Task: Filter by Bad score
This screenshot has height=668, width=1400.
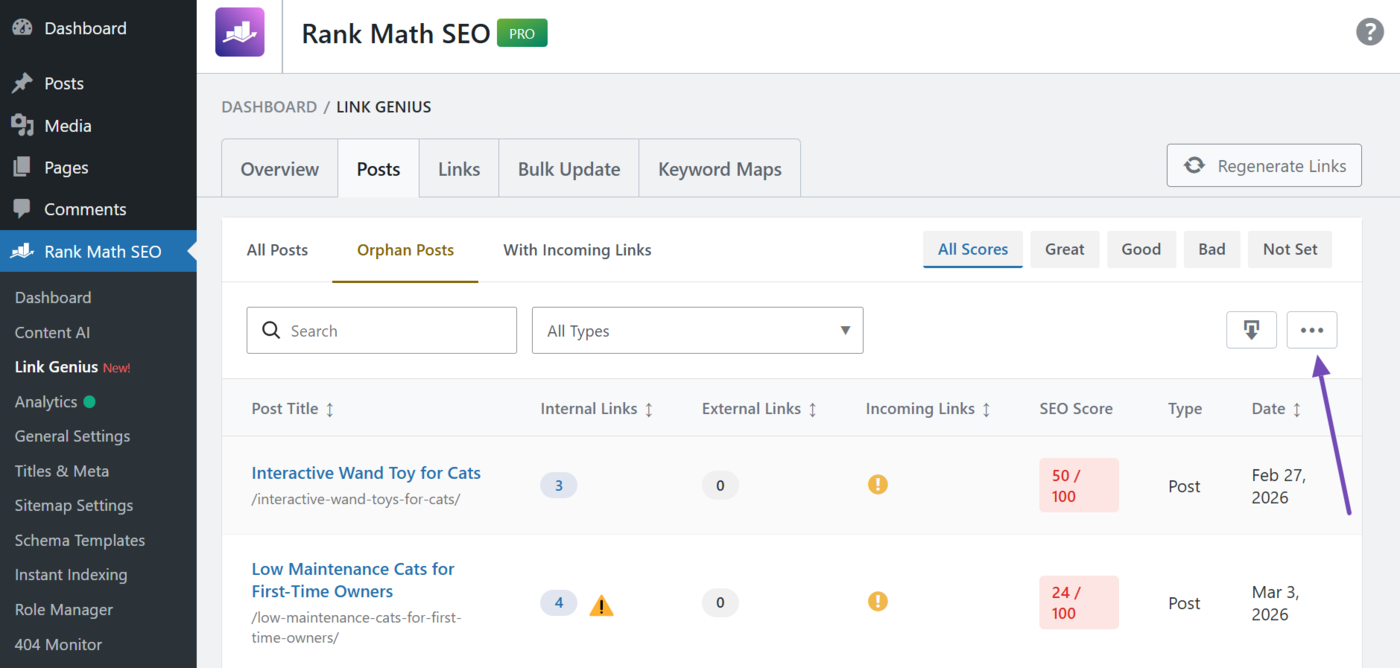Action: (1212, 249)
